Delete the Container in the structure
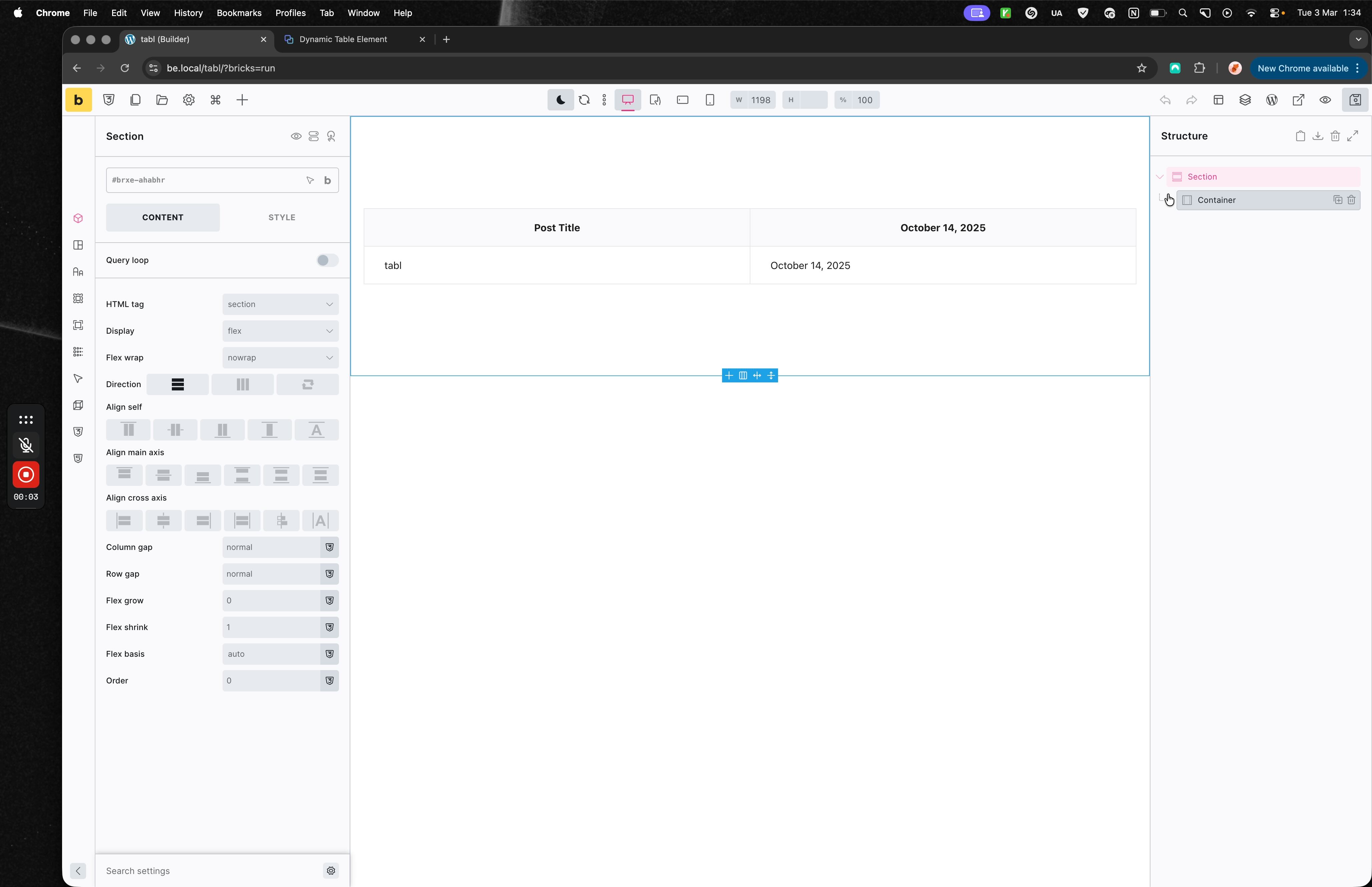The width and height of the screenshot is (1372, 887). click(1351, 200)
